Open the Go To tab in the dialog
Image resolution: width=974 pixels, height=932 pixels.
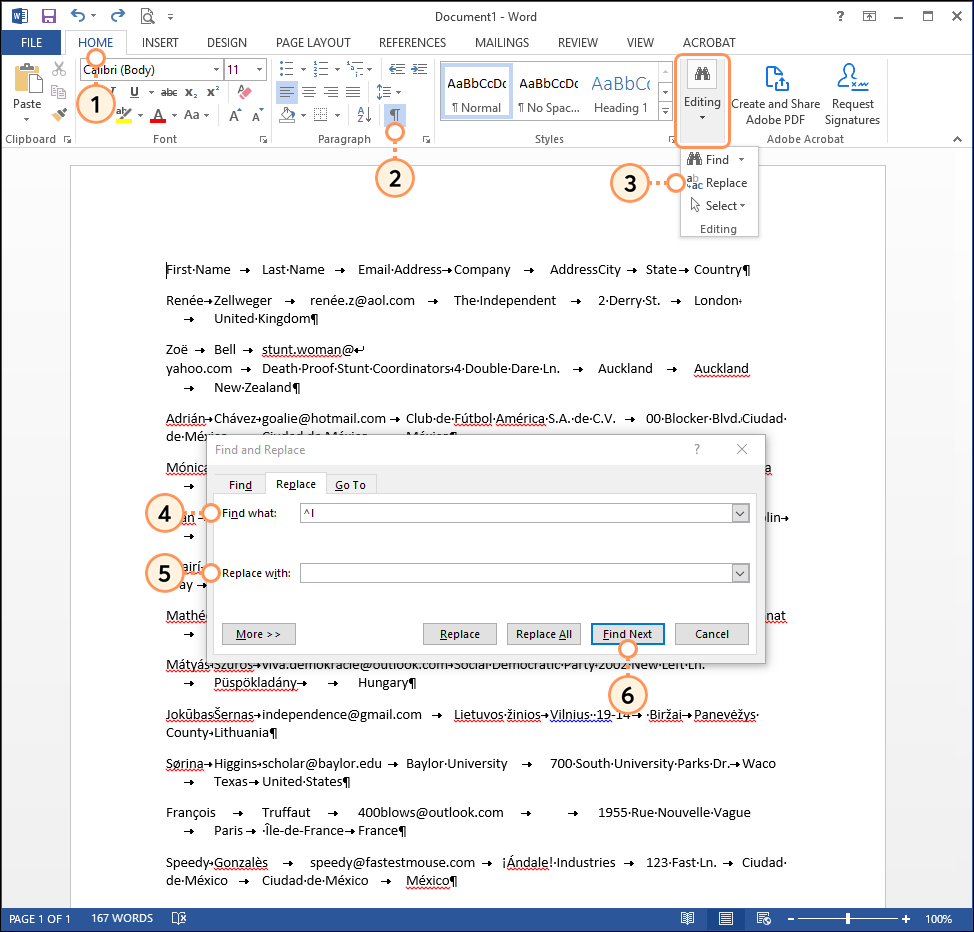[x=350, y=485]
